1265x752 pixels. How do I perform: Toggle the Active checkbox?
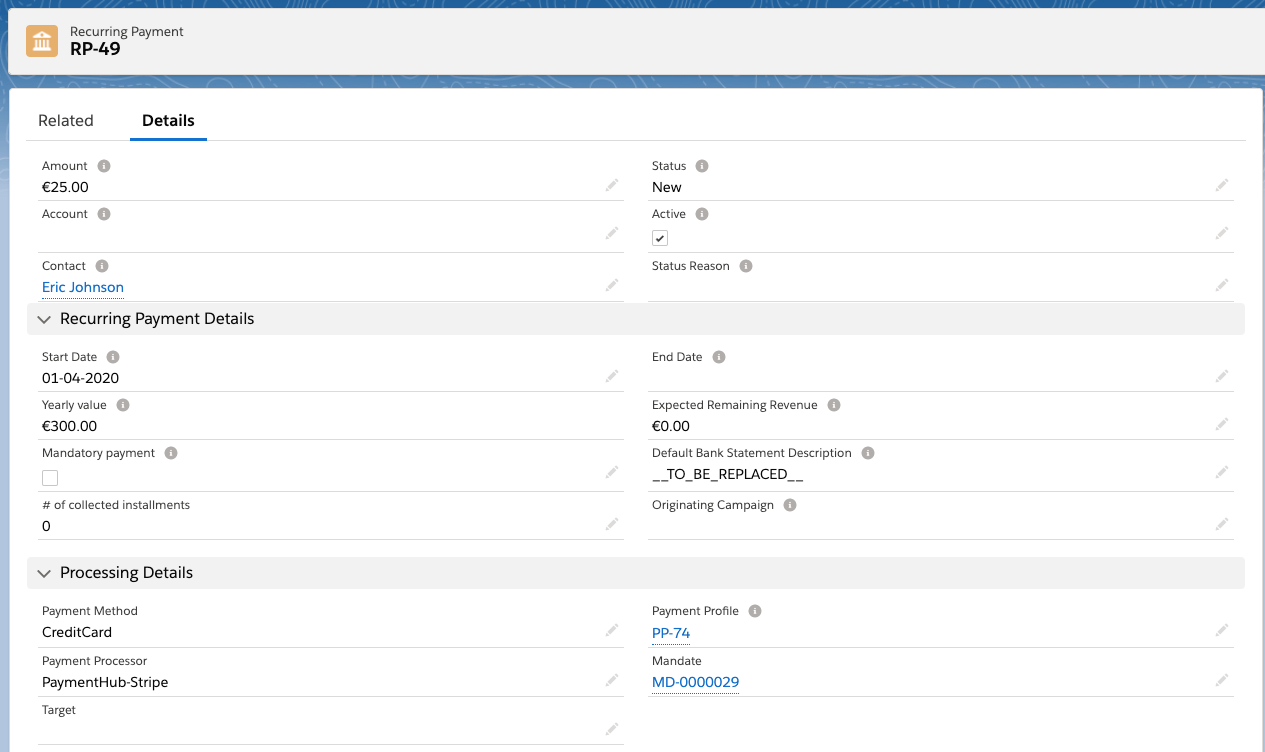[660, 238]
